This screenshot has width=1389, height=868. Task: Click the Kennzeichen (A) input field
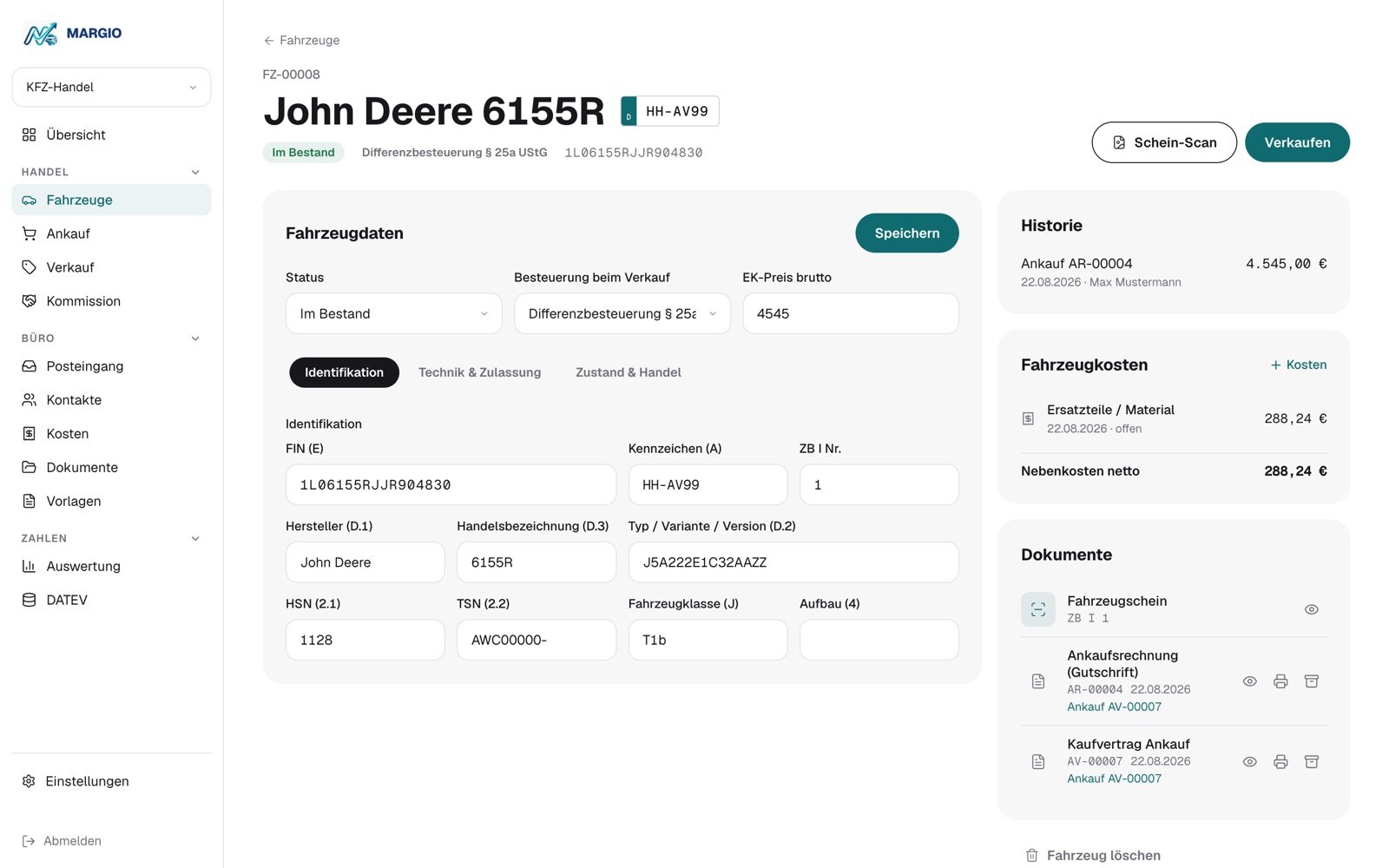click(x=708, y=484)
